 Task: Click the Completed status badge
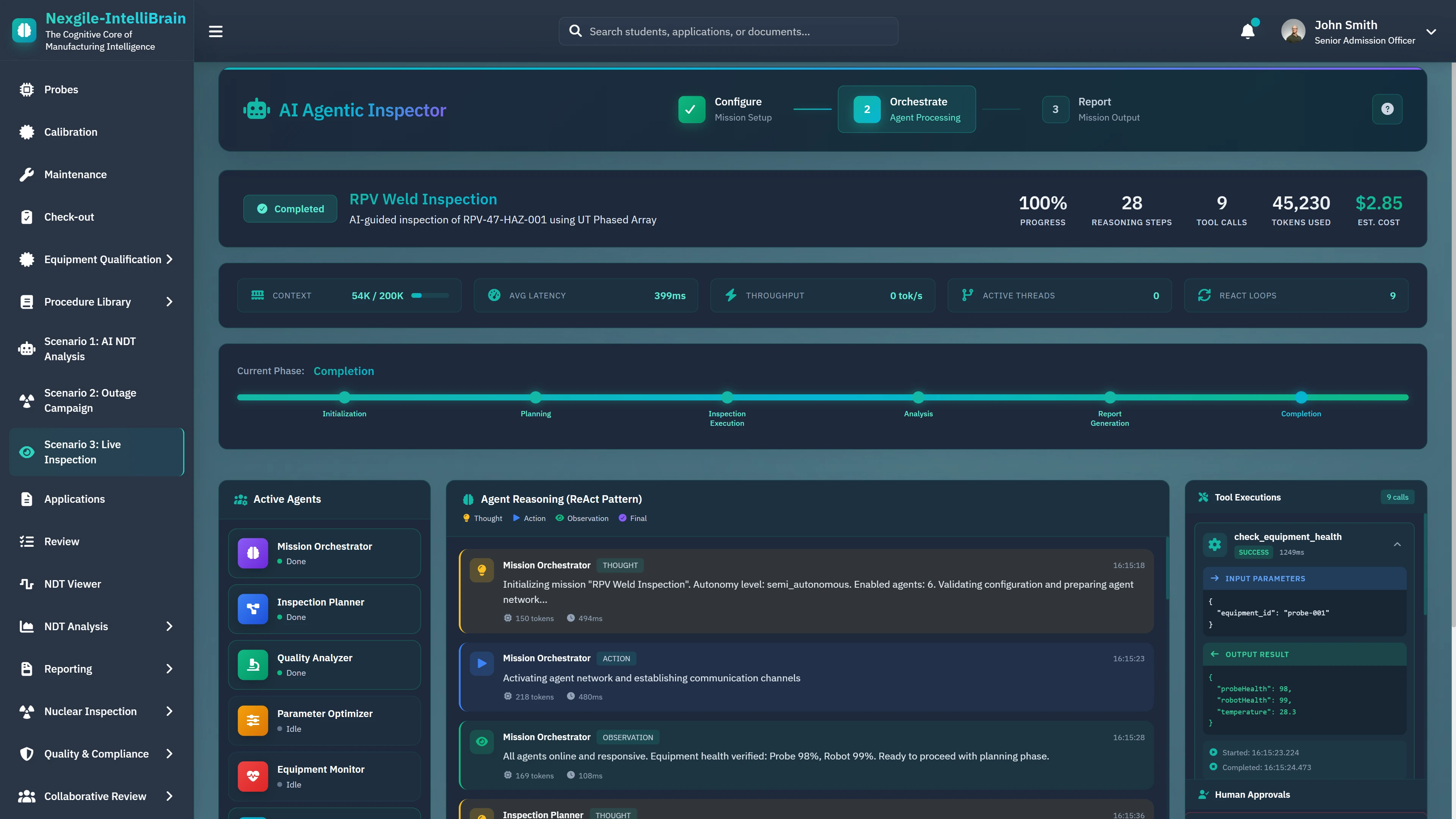click(x=290, y=209)
